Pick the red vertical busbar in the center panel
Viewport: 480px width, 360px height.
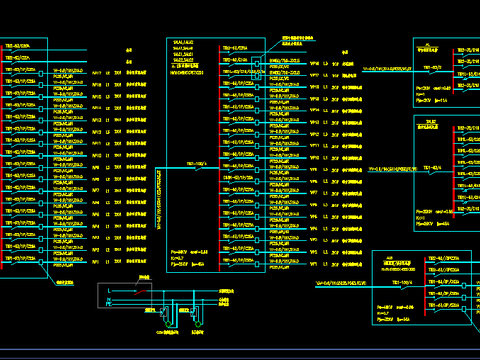tap(219, 158)
